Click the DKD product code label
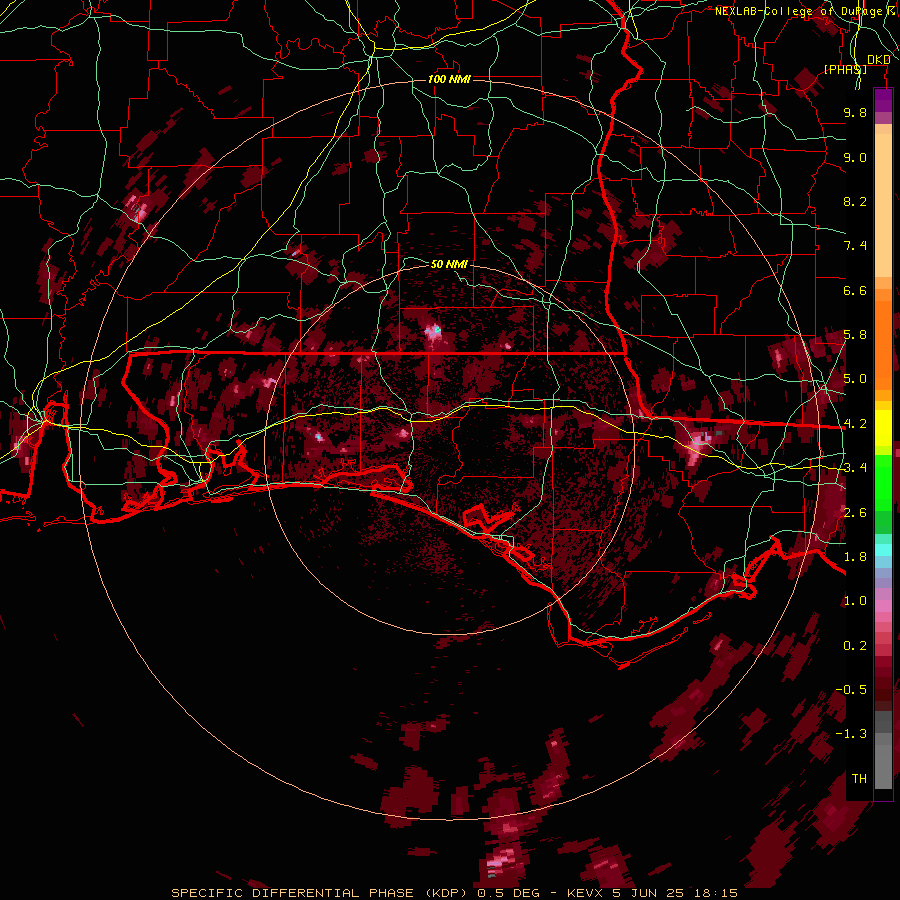This screenshot has height=900, width=900. tap(879, 60)
